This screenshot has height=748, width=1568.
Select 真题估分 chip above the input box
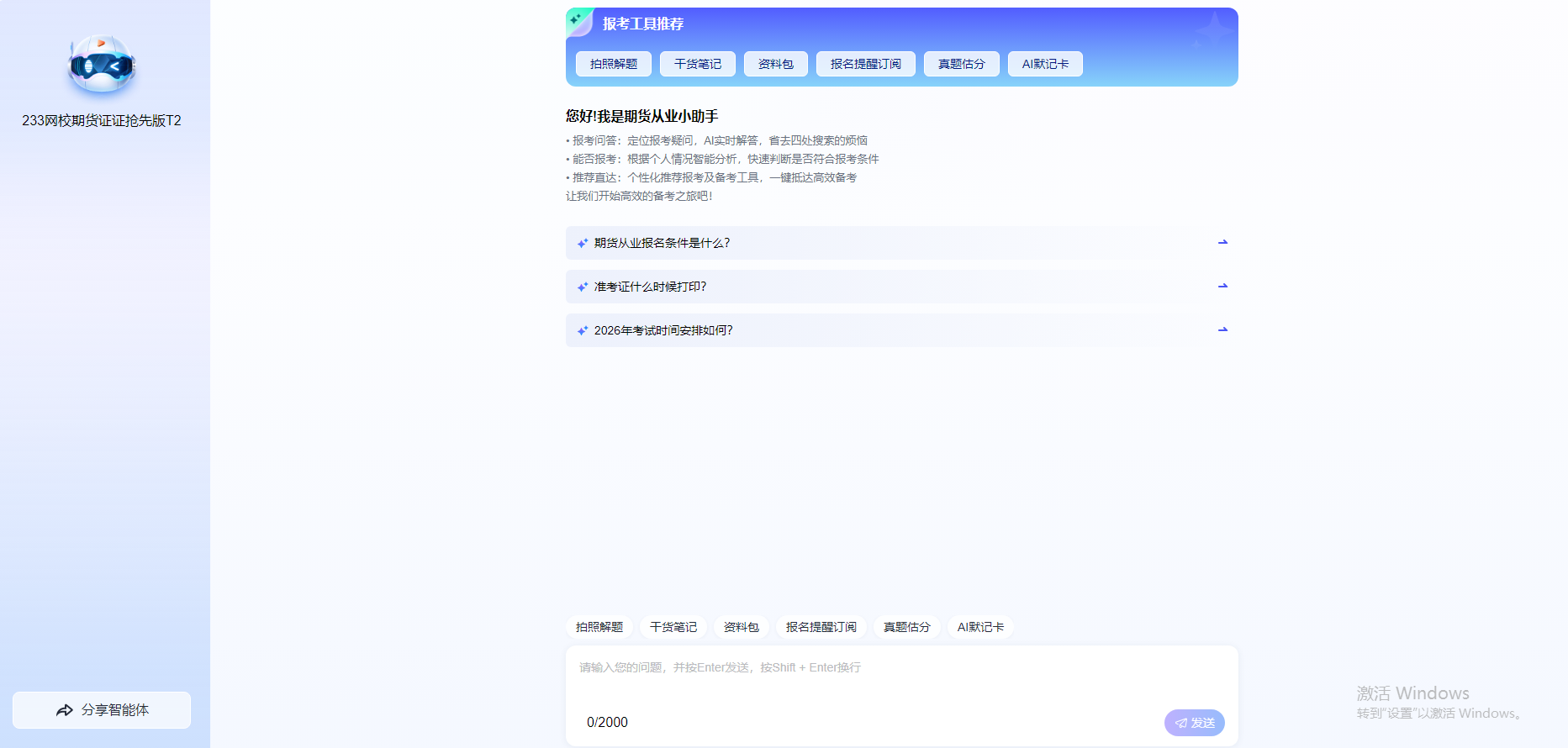907,627
